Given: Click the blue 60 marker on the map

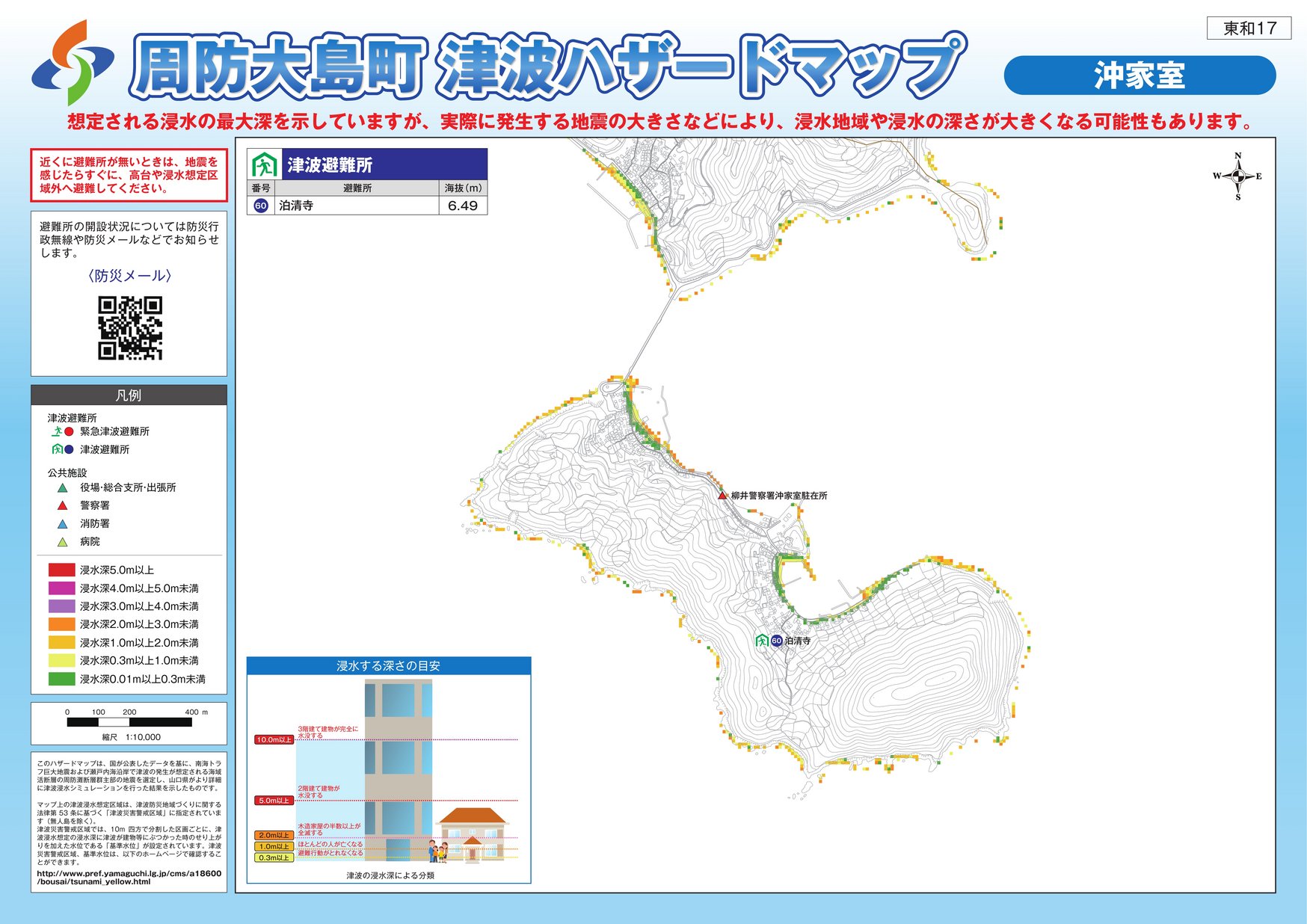Looking at the screenshot, I should [776, 641].
